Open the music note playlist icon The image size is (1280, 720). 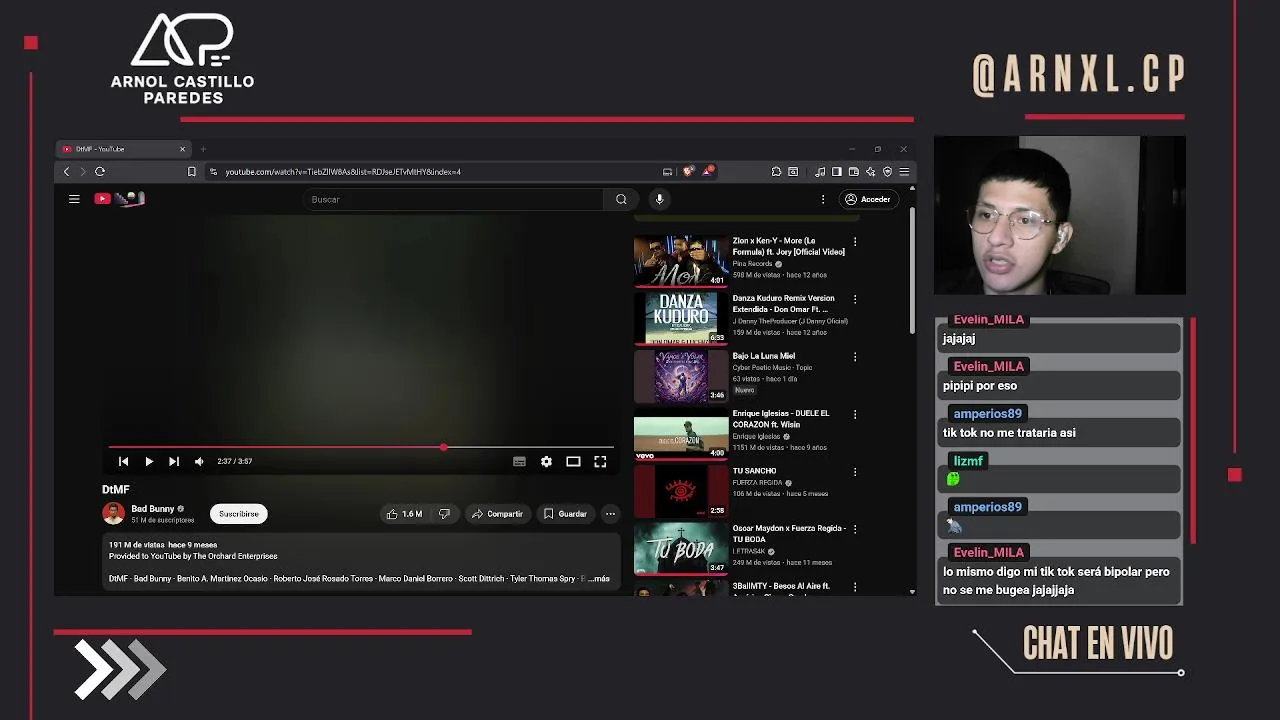[x=820, y=172]
